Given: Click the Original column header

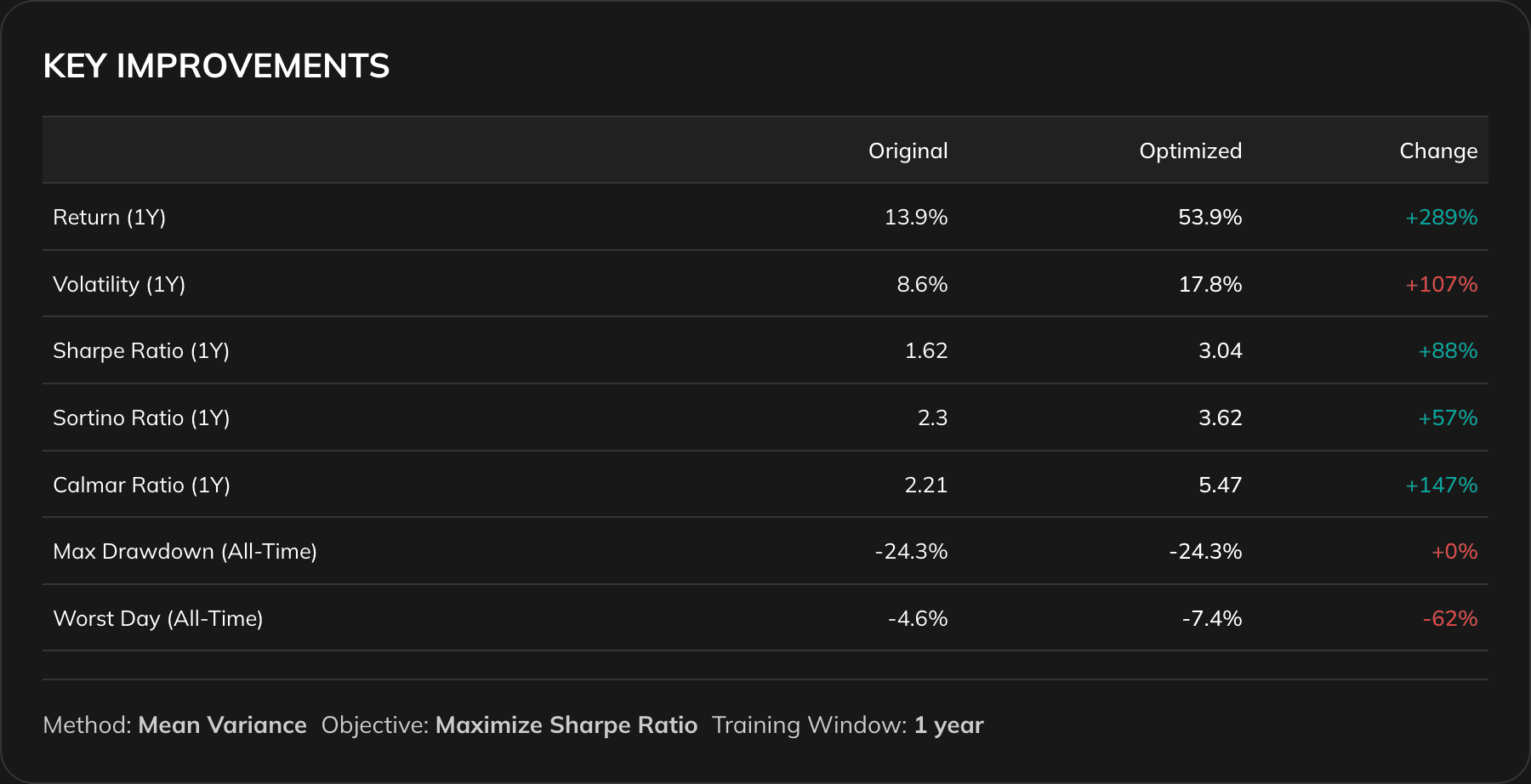Looking at the screenshot, I should [x=908, y=151].
